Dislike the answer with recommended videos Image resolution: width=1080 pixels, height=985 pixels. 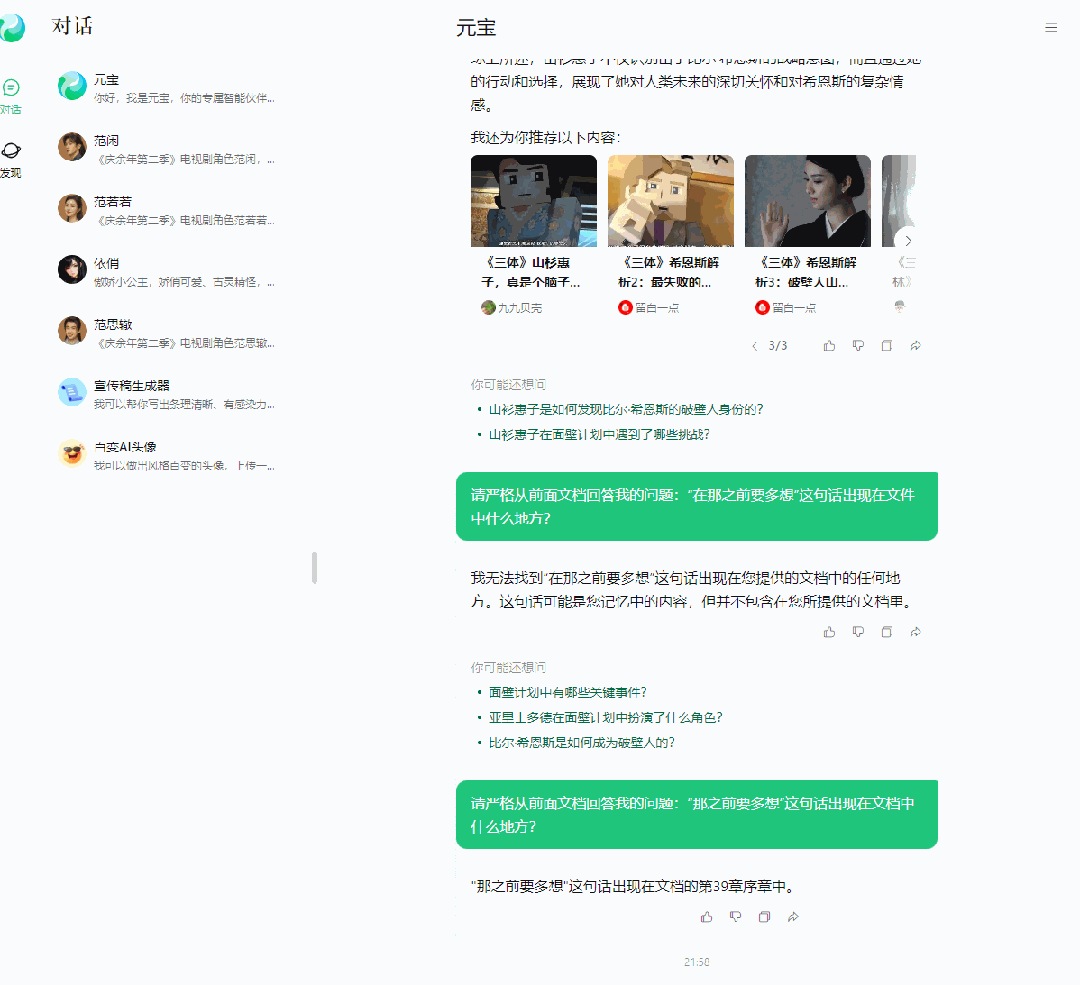(x=858, y=346)
